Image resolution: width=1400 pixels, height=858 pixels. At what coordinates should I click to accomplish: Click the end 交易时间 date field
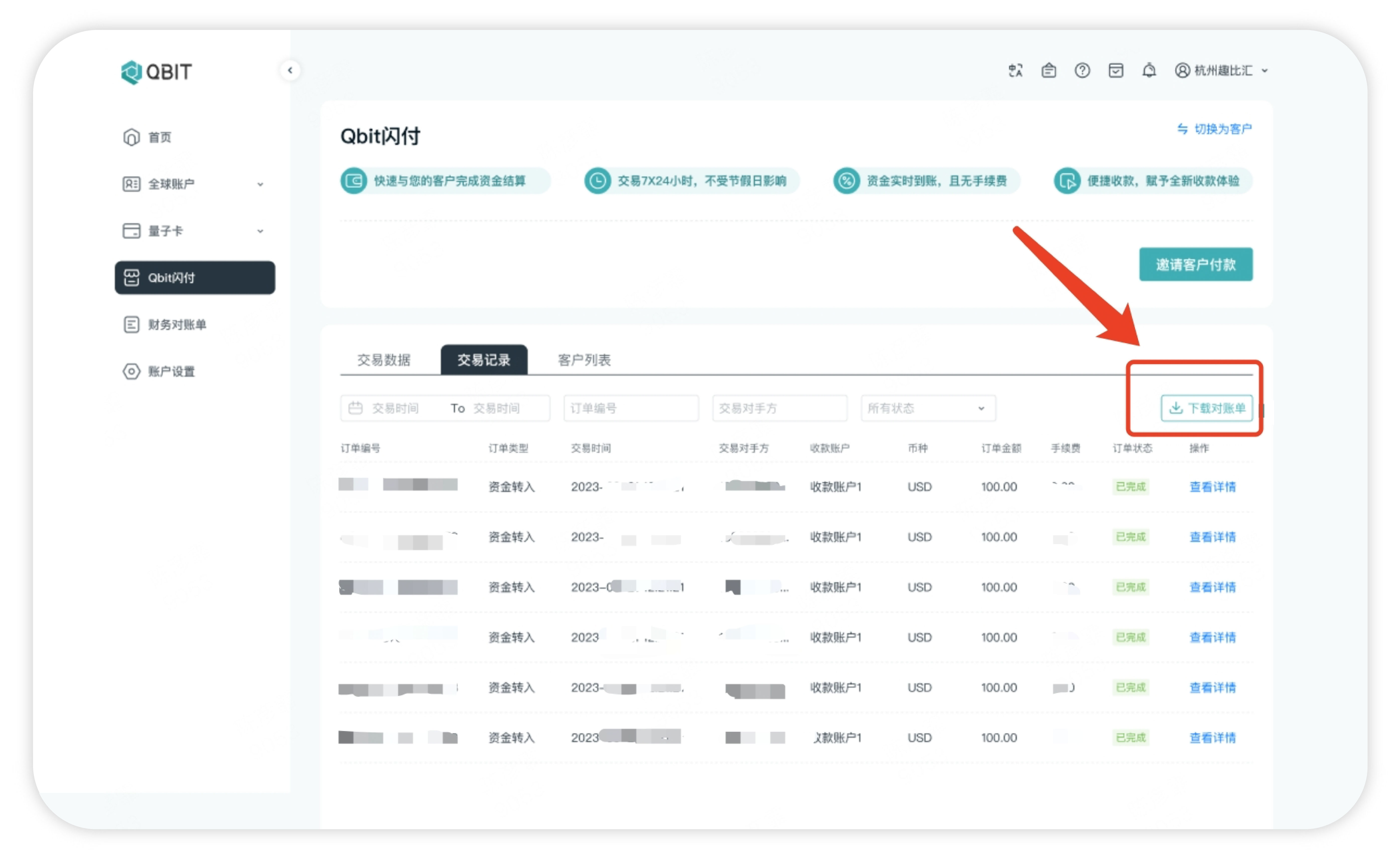pos(497,409)
